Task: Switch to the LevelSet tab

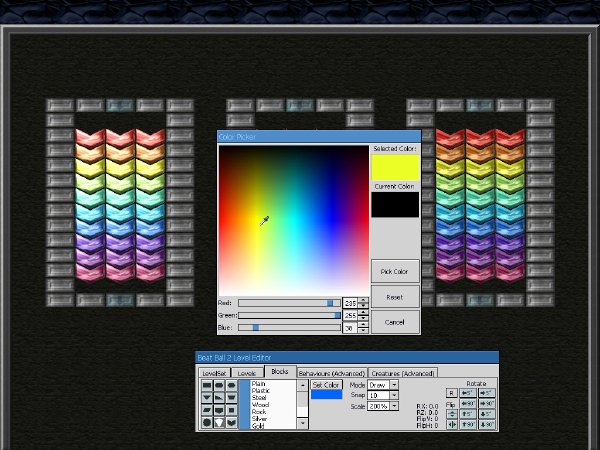Action: [x=214, y=373]
